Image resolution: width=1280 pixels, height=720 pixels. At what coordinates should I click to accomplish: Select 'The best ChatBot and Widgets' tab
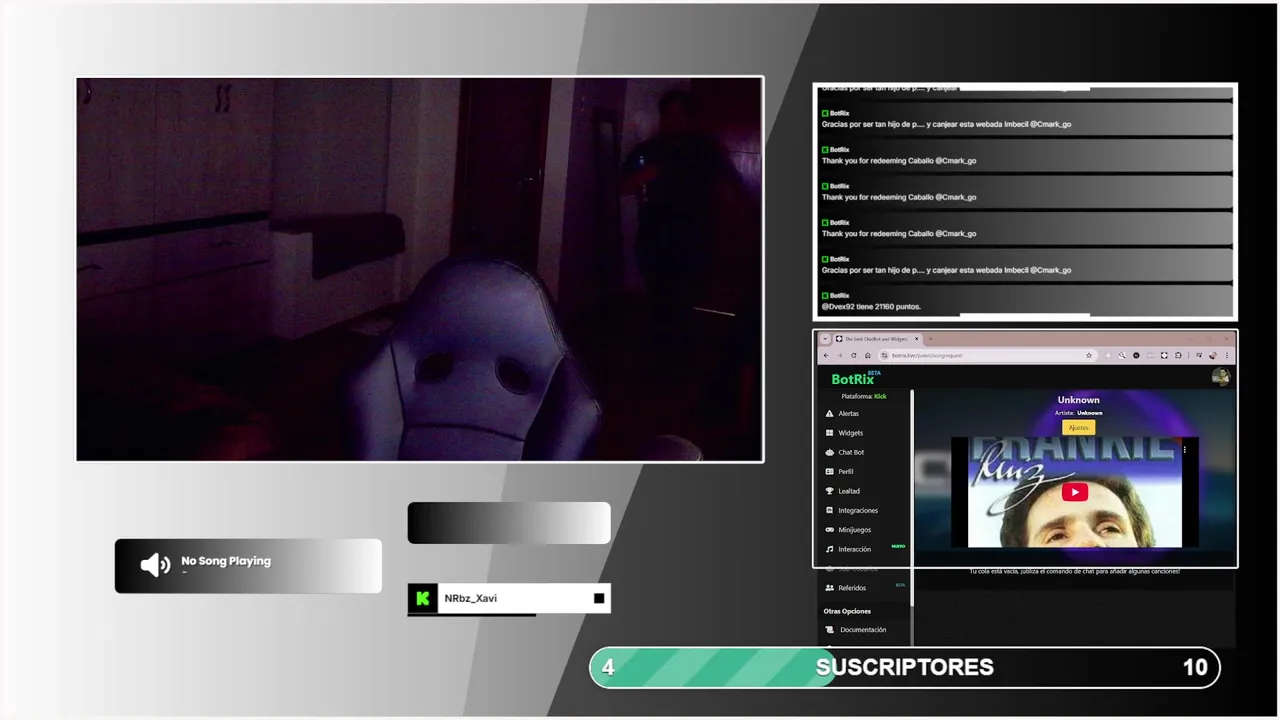pos(876,339)
